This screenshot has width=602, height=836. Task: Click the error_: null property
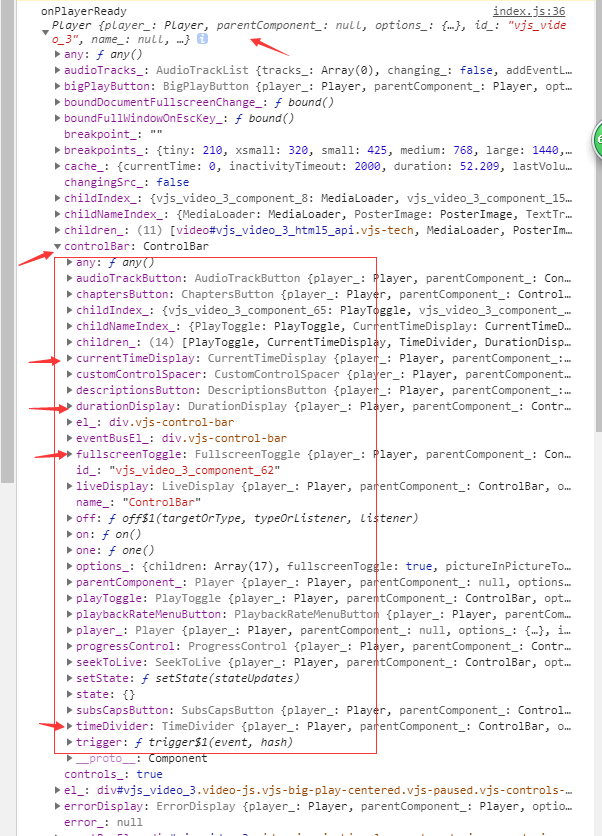[103, 822]
